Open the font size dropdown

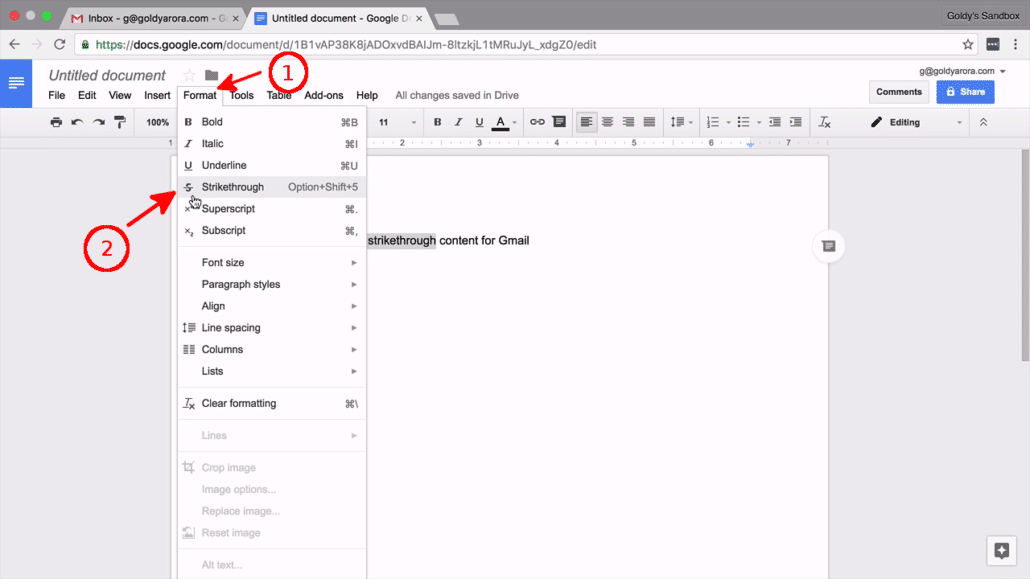click(x=396, y=121)
